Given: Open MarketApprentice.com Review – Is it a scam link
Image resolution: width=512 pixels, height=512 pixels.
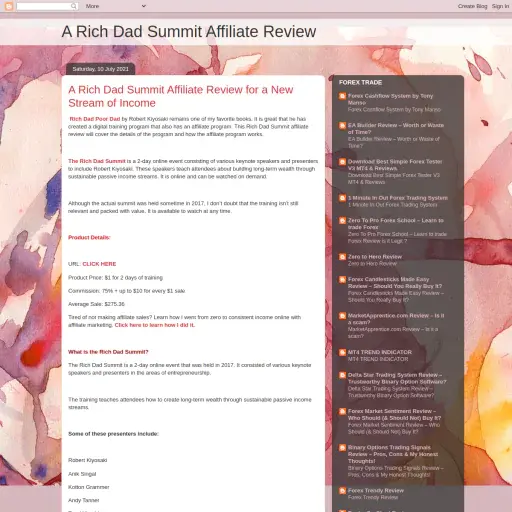Looking at the screenshot, I should tap(396, 319).
